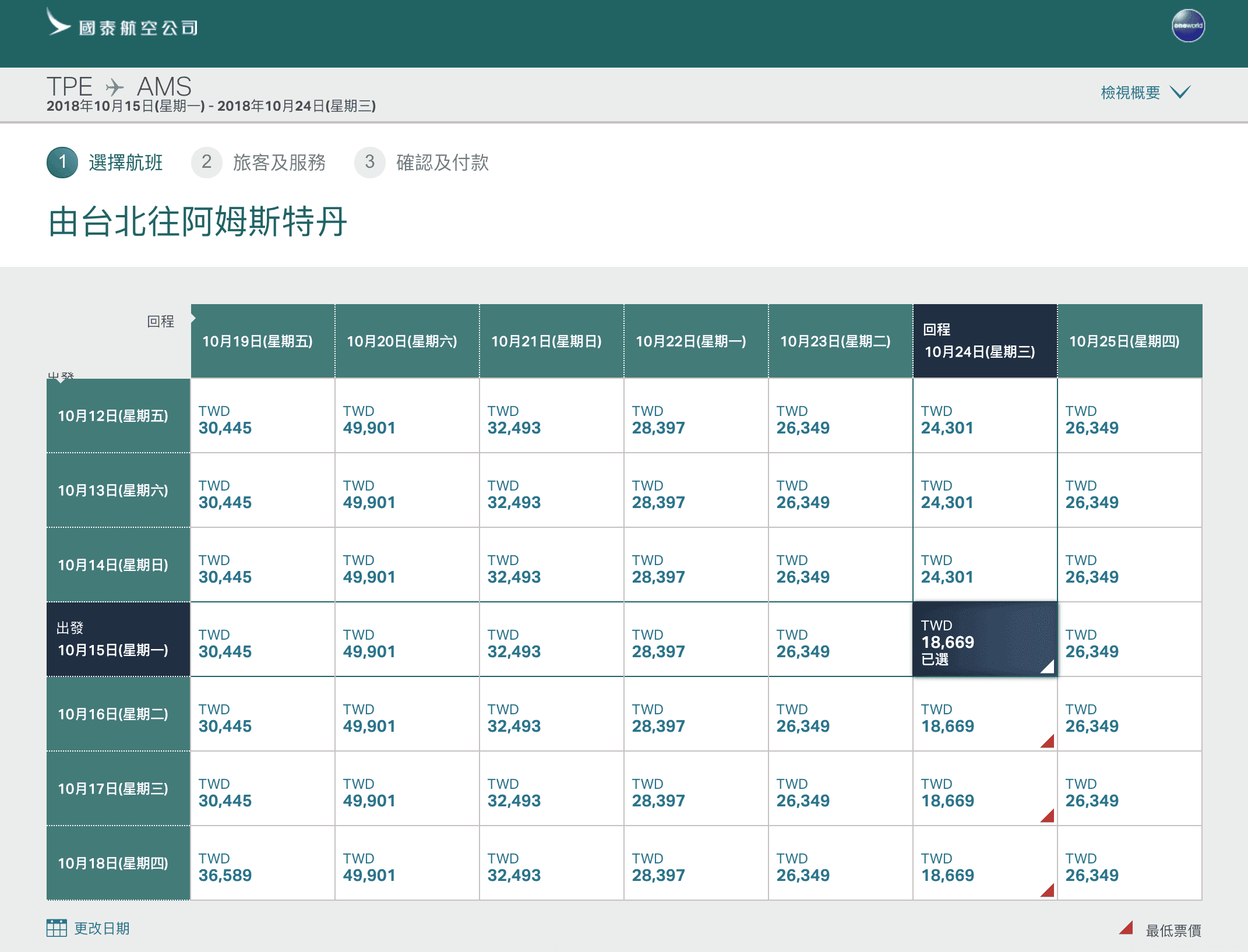The image size is (1248, 952).
Task: Select 24,301 fare in 10月12日 row
Action: pyautogui.click(x=985, y=415)
